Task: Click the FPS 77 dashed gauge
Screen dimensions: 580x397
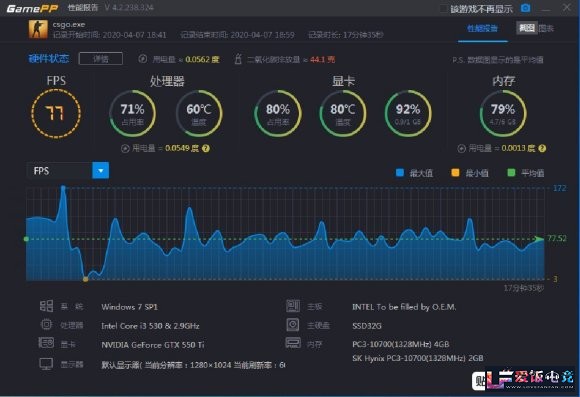Action: click(56, 114)
